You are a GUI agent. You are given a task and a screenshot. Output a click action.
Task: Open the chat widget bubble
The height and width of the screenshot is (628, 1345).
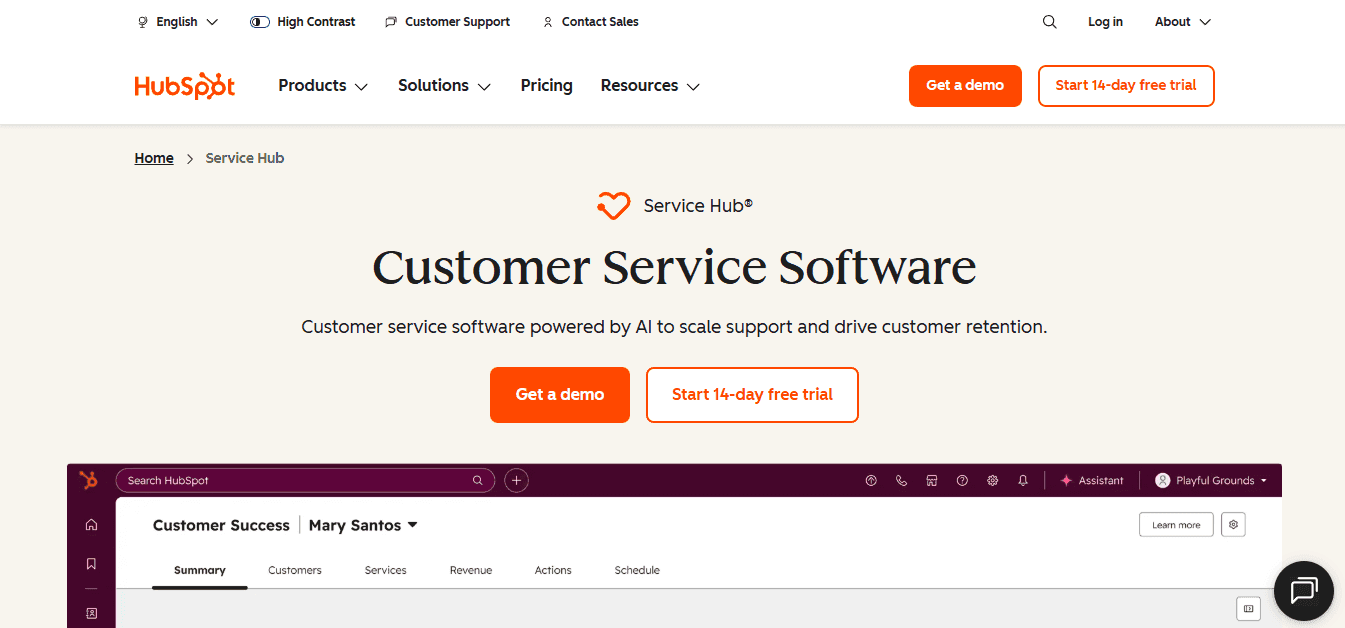(1303, 590)
